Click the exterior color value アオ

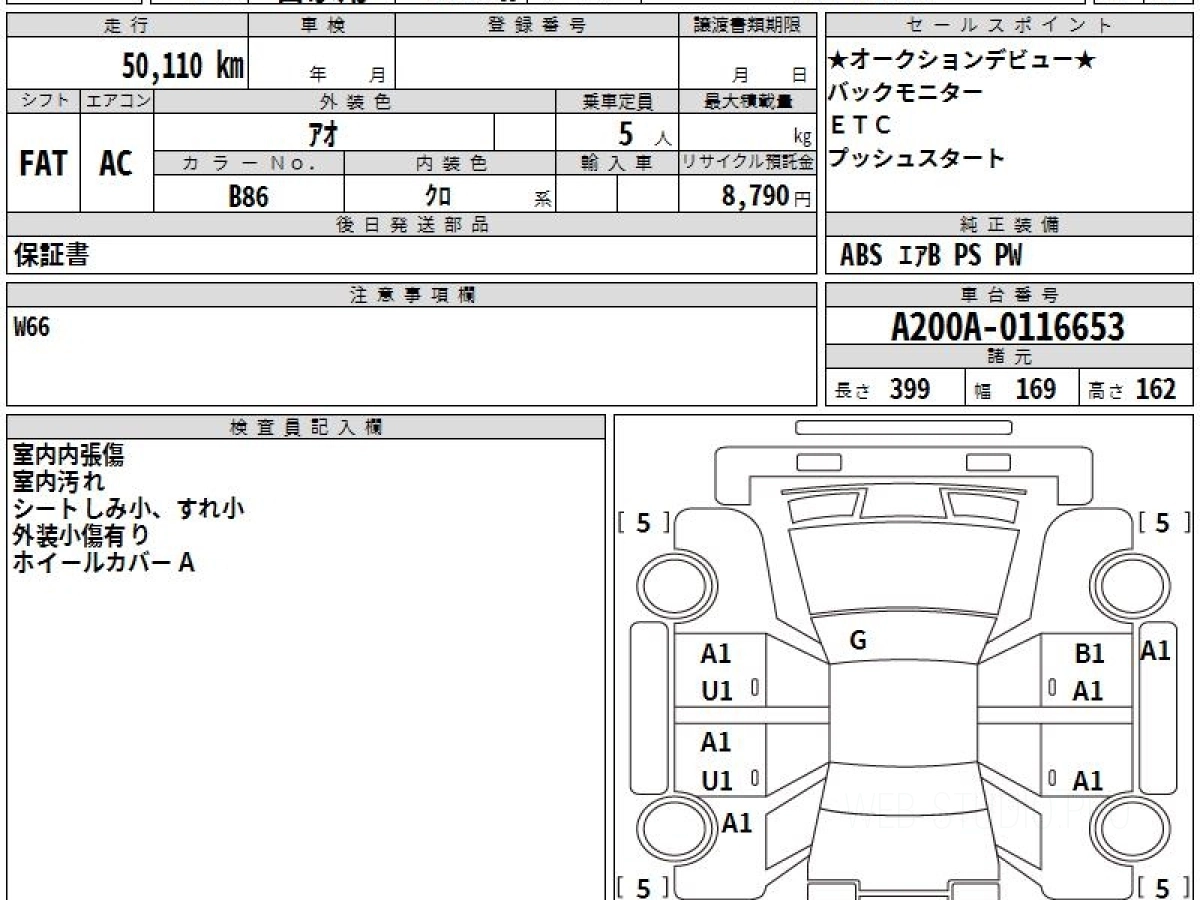pyautogui.click(x=324, y=132)
